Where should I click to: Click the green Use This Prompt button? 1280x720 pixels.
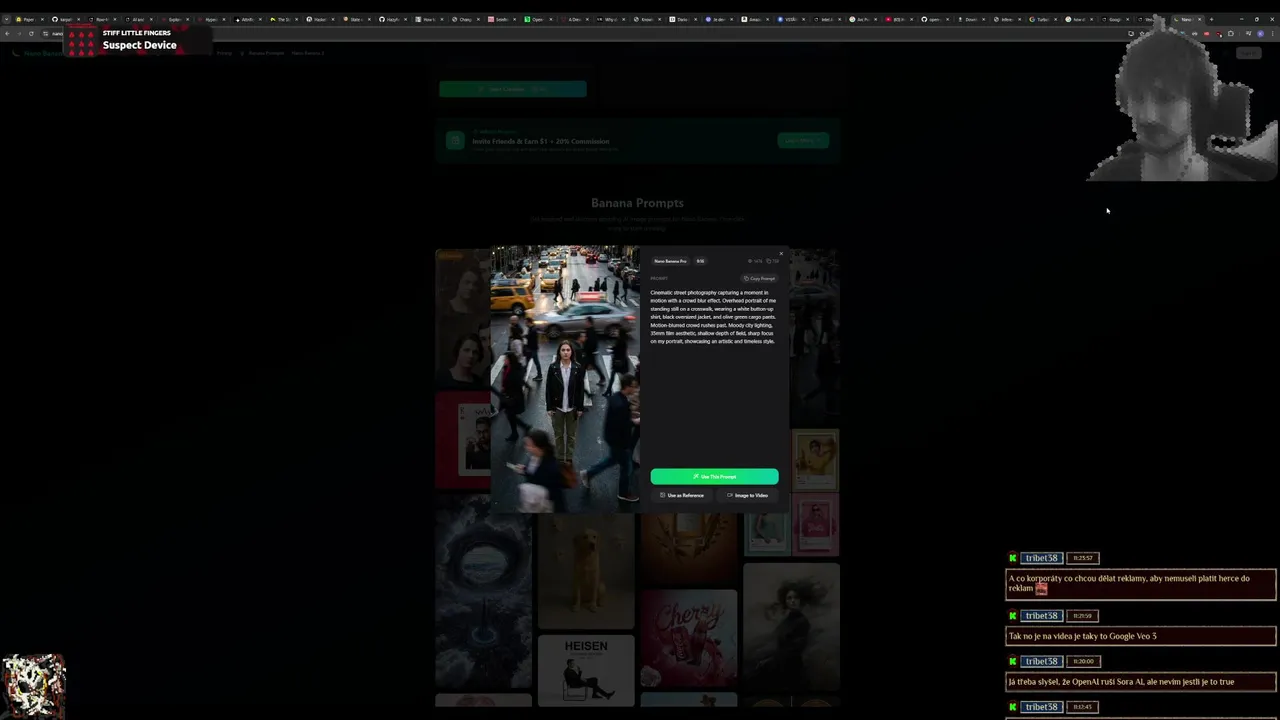714,477
